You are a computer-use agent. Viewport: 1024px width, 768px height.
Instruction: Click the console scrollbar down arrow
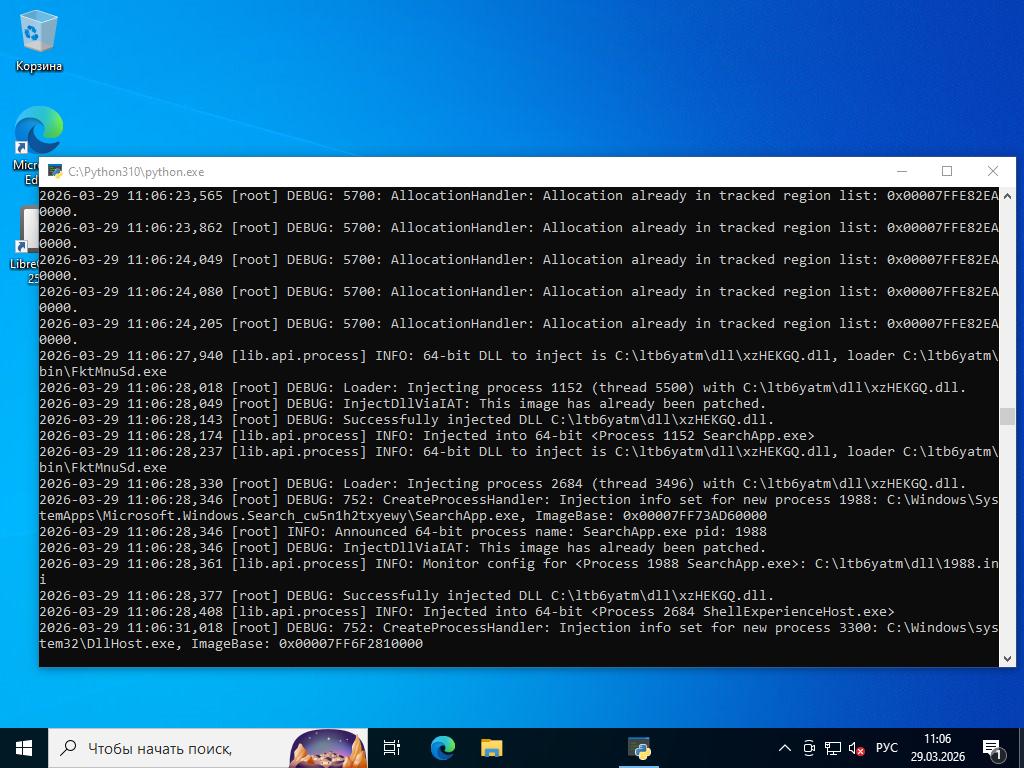(1007, 657)
